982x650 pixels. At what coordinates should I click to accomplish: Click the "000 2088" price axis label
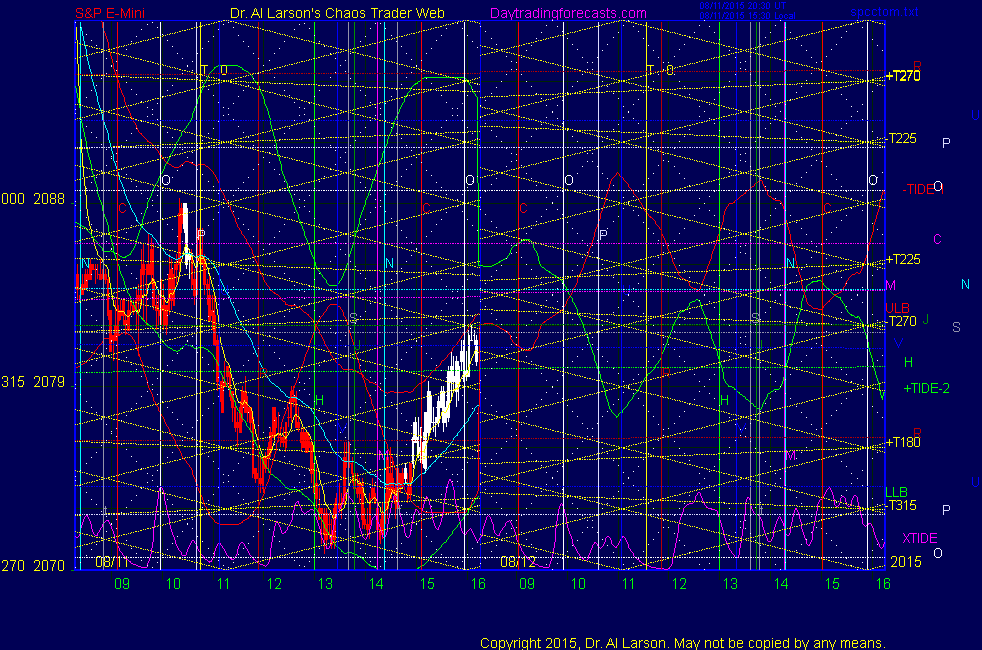click(33, 199)
